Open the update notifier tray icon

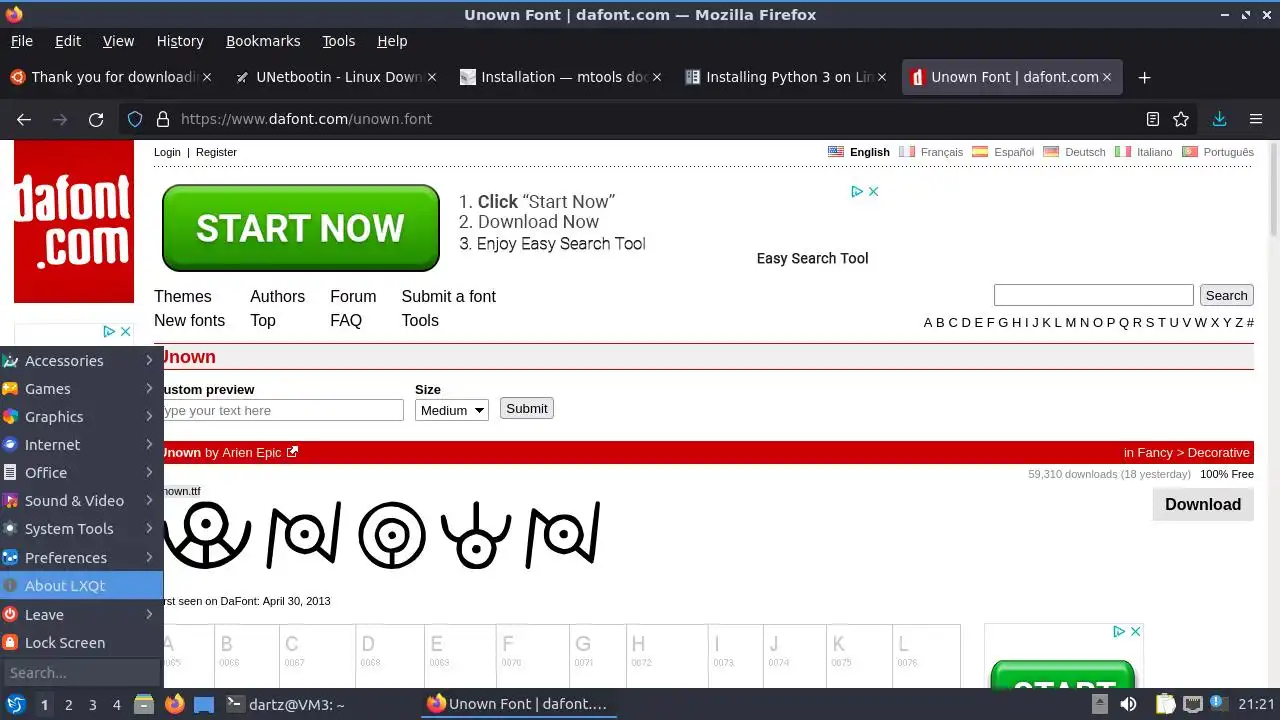(1218, 704)
